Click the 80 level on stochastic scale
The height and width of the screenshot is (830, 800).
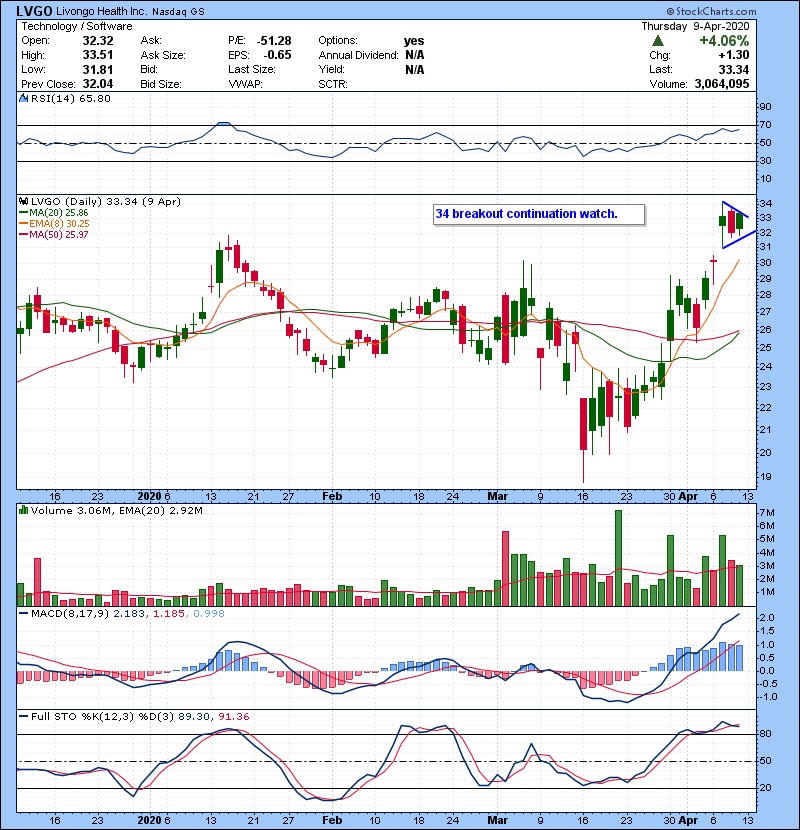[765, 734]
